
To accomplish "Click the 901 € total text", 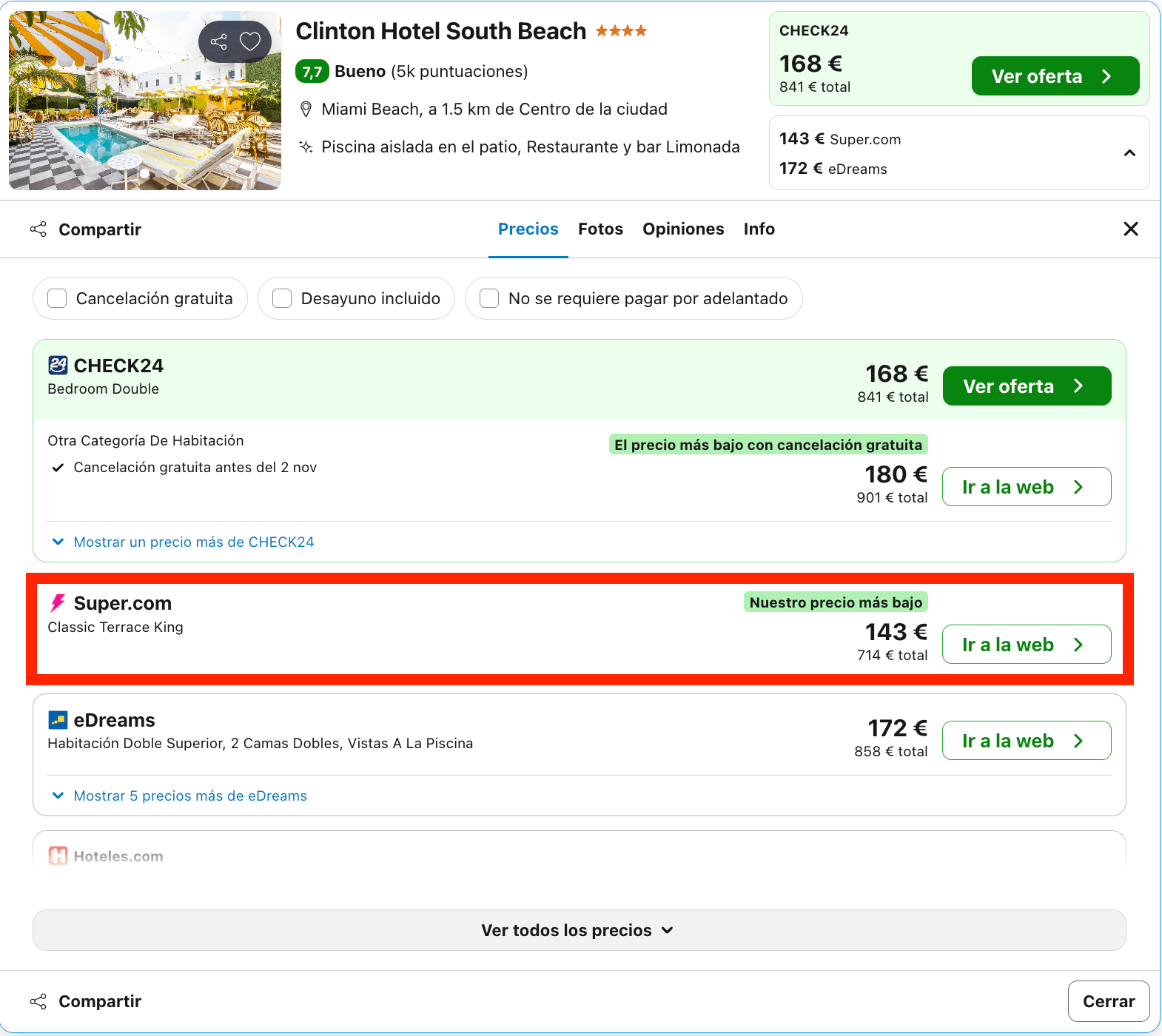I will click(x=893, y=497).
